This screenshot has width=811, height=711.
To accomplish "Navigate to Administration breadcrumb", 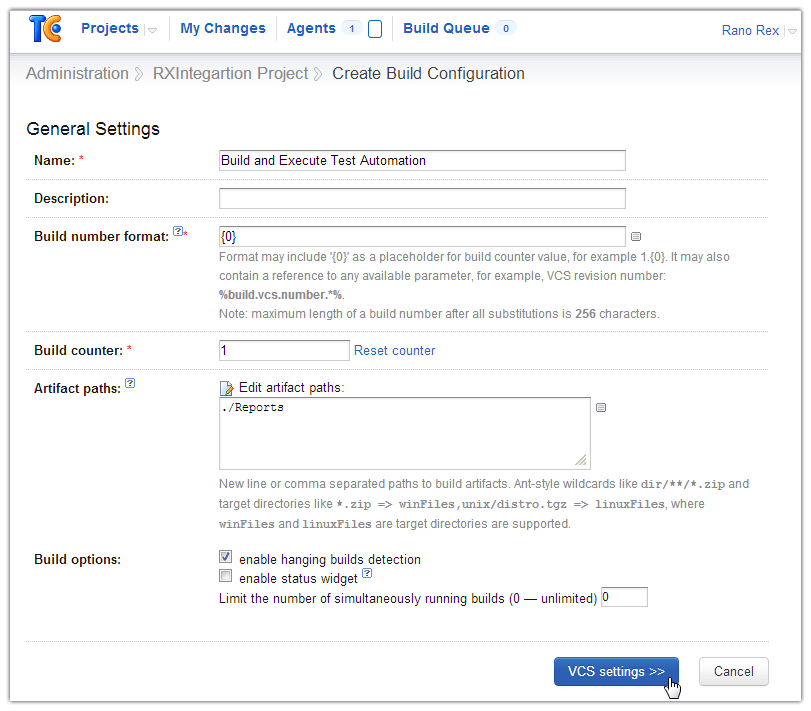I will pos(77,73).
